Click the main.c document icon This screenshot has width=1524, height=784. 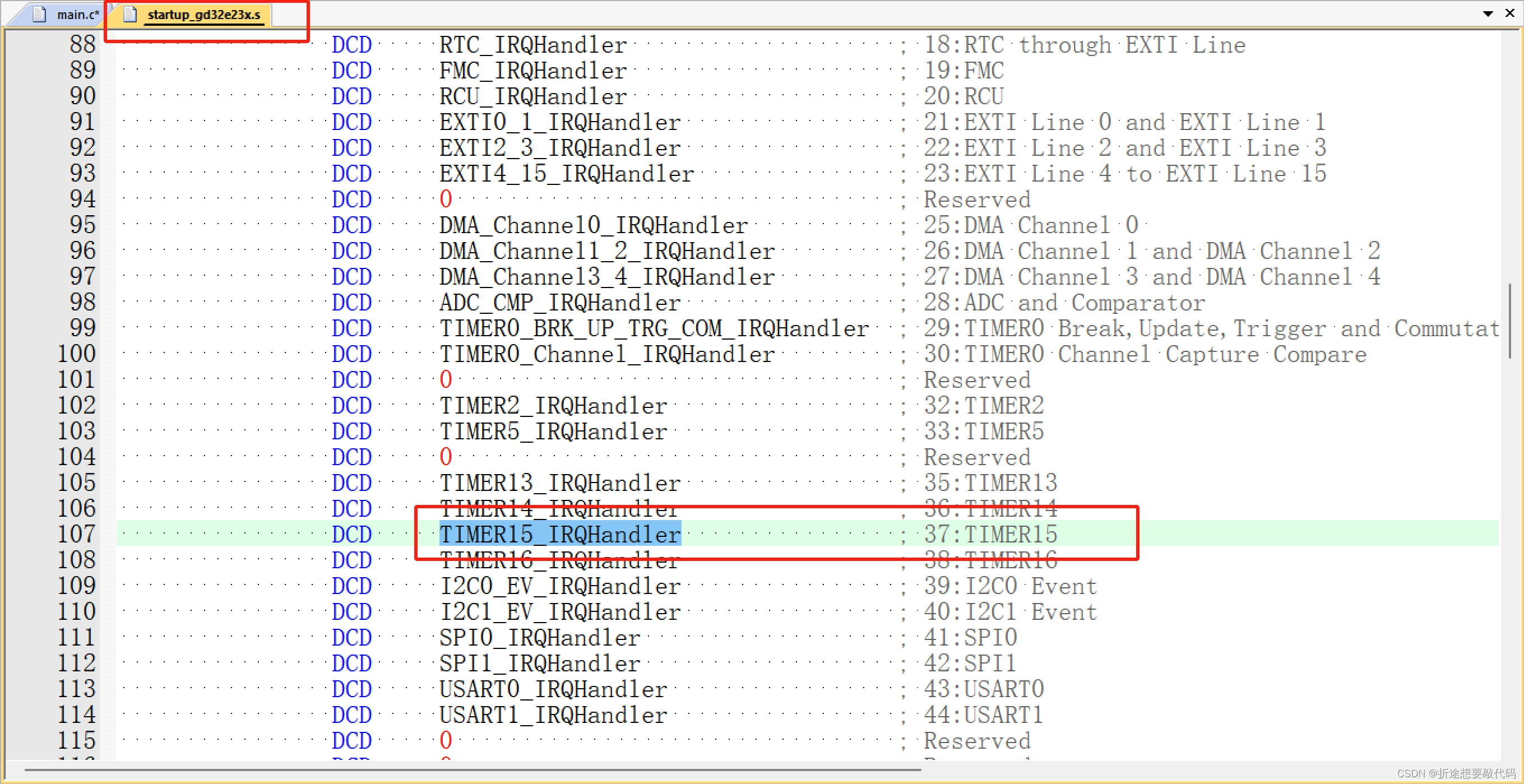[x=40, y=13]
